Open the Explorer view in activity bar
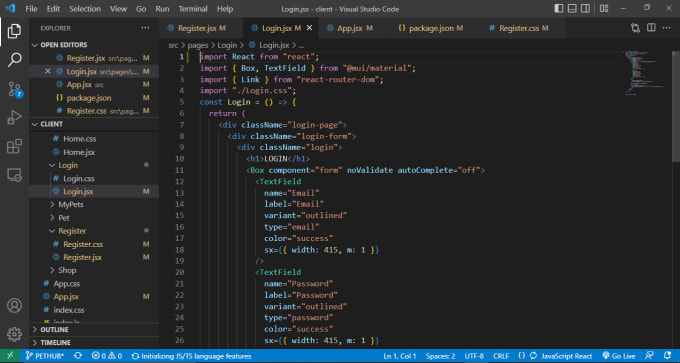 pos(14,31)
